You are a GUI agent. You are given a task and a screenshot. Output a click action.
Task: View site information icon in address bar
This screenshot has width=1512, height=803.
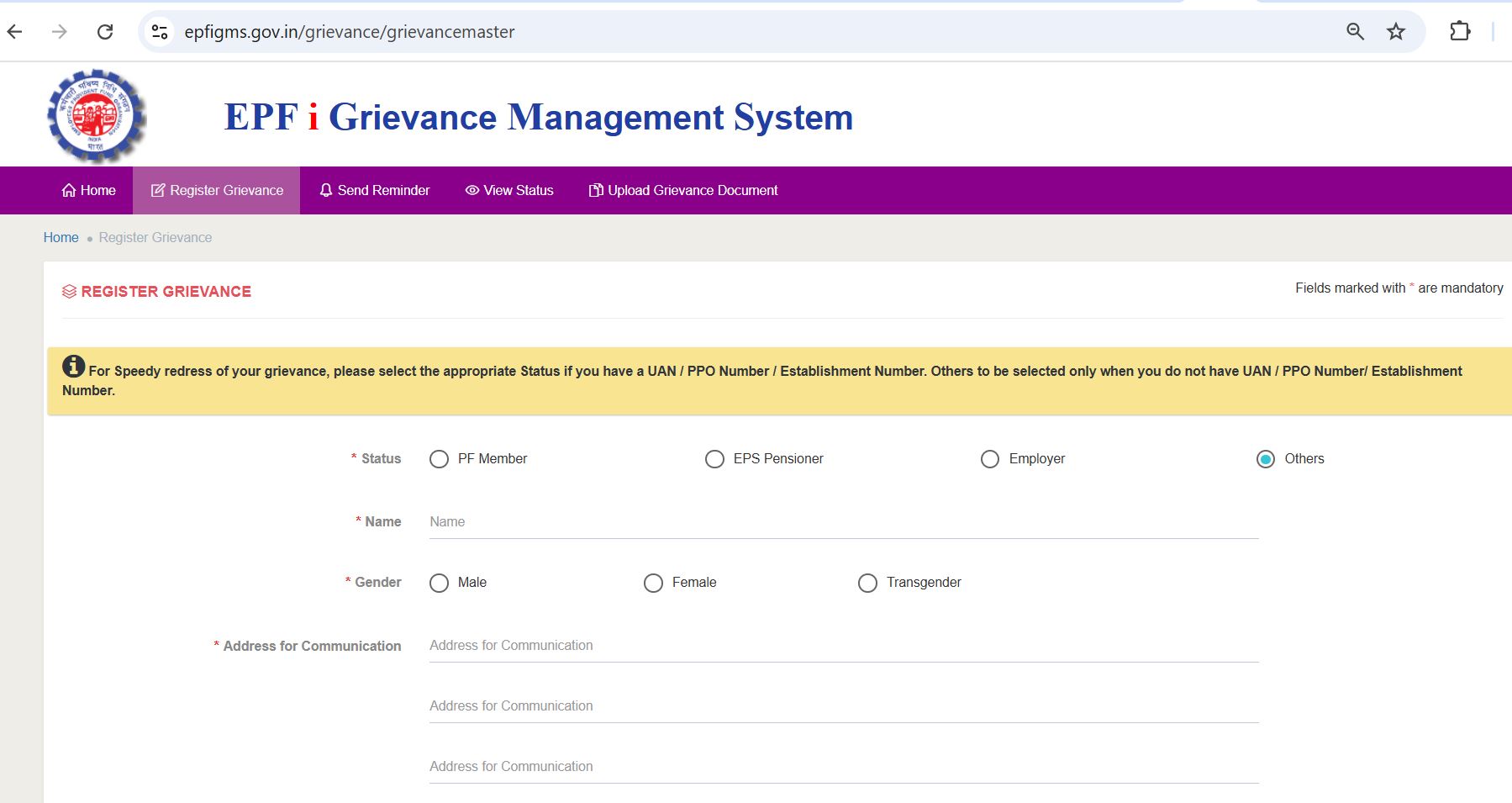click(x=160, y=32)
